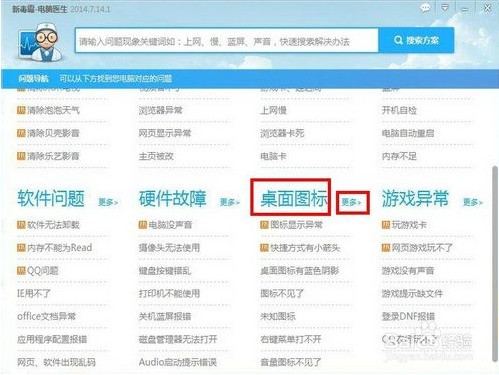499x375 pixels.
Task: Focus the problem keyword search field
Action: [227, 41]
